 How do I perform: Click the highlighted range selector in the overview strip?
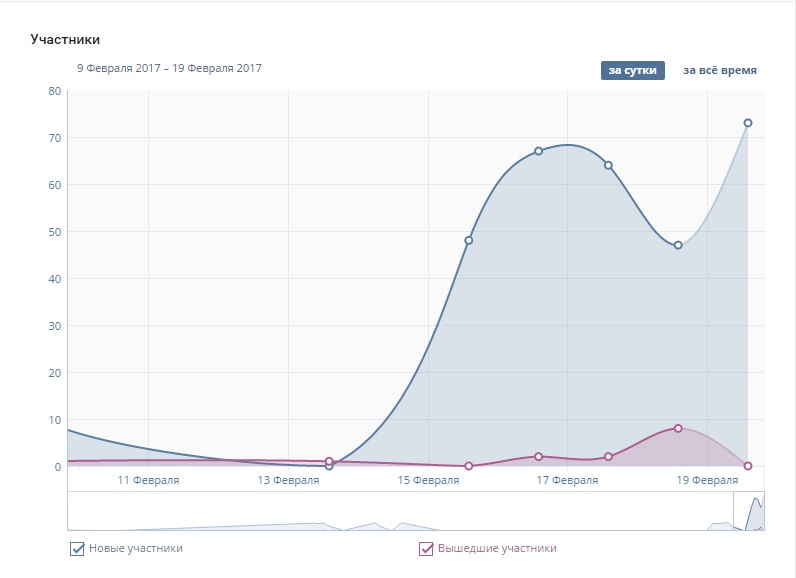(x=749, y=511)
